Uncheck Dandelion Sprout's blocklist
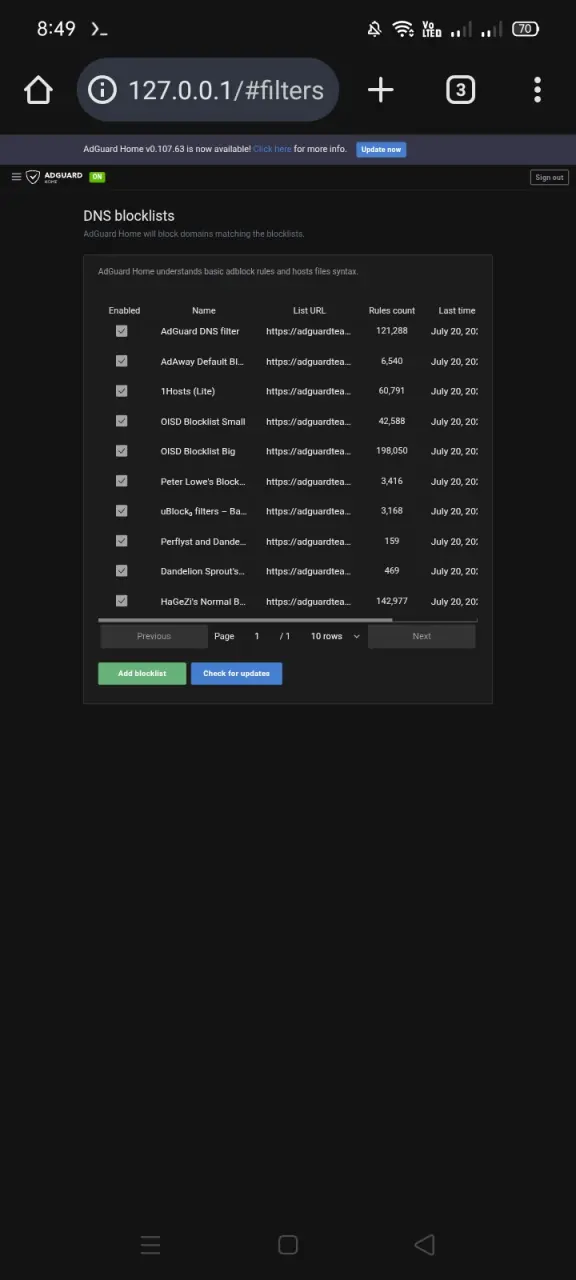The width and height of the screenshot is (576, 1280). 122,571
